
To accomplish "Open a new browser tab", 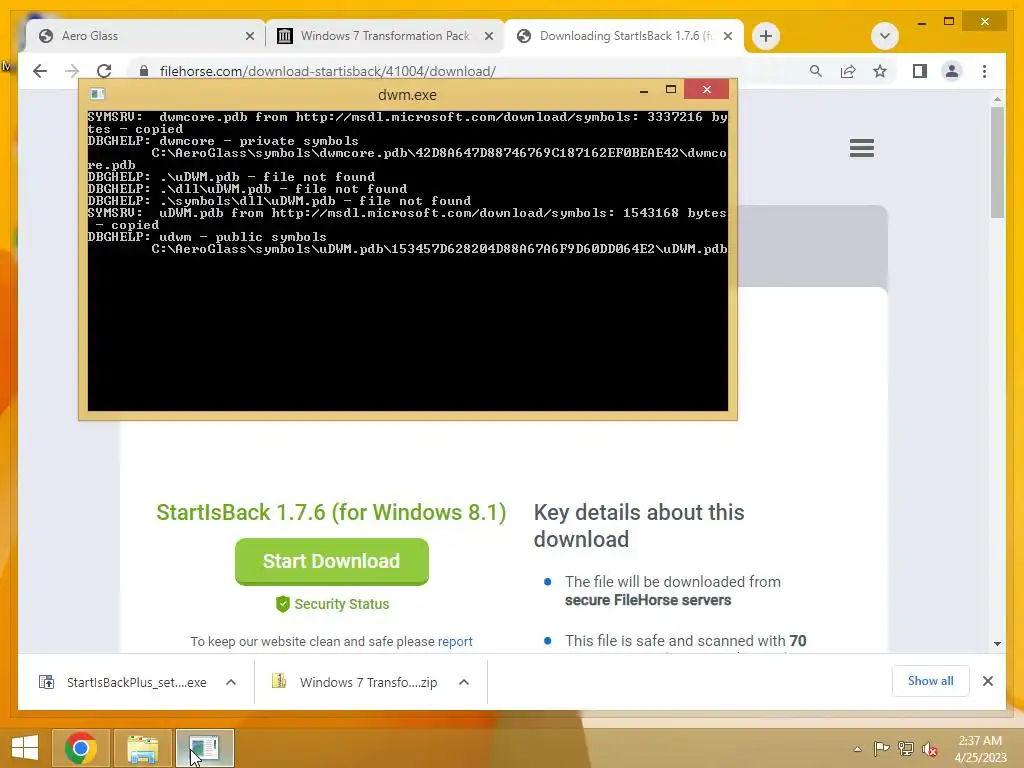I will point(766,36).
